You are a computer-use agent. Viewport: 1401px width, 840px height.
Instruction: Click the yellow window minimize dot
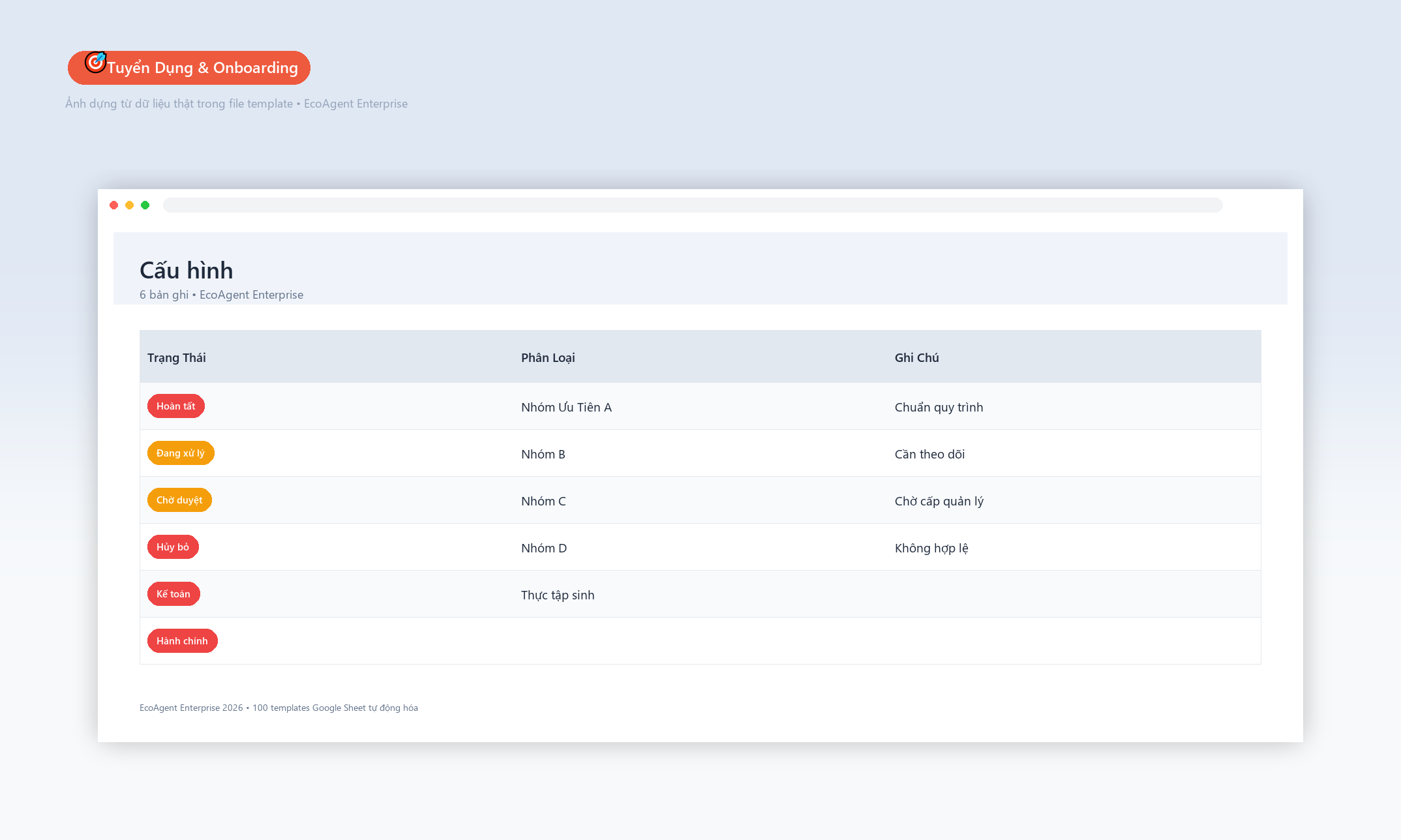[130, 205]
